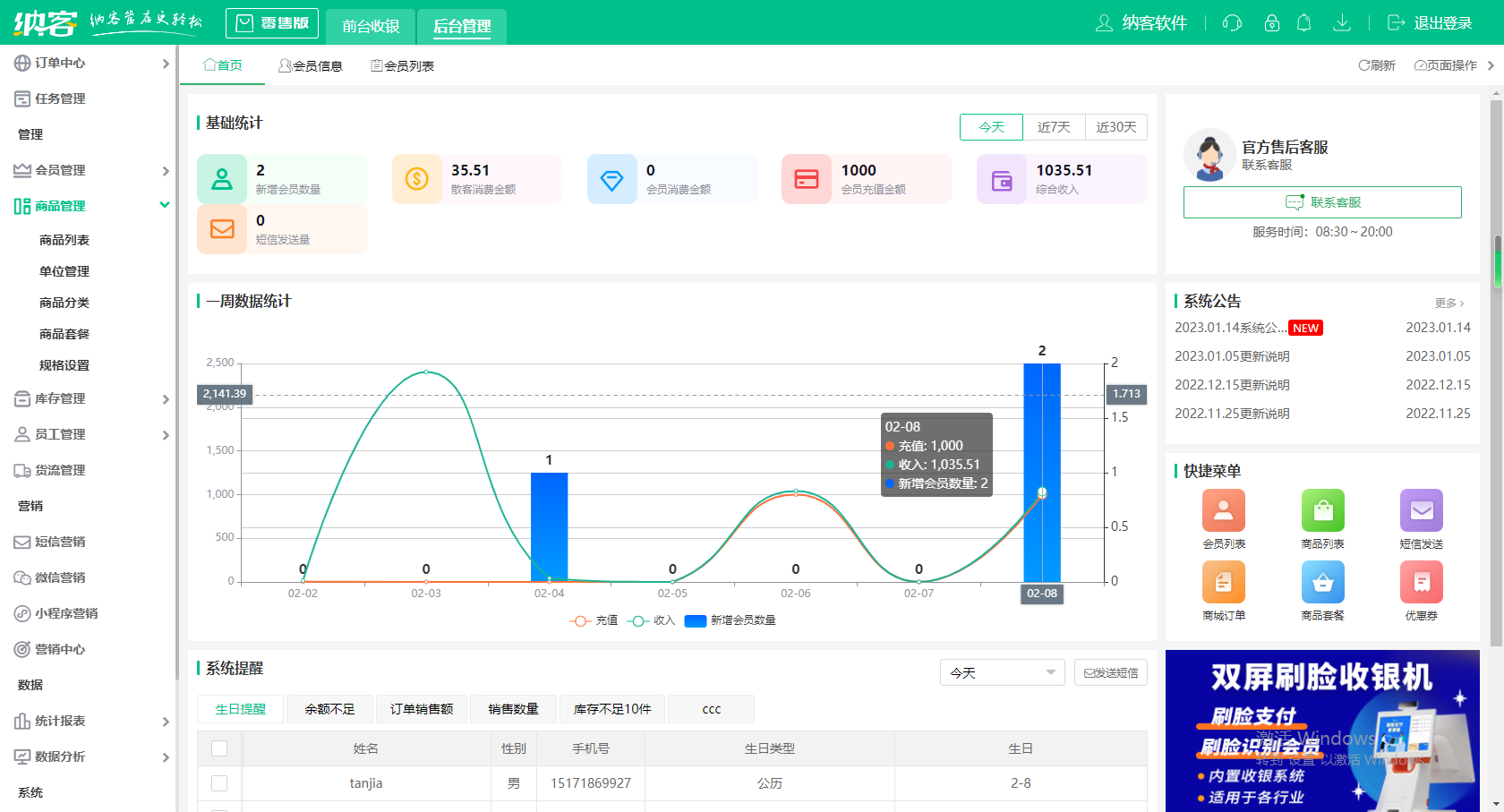Open 商品列表 green shopping bag shortcut
Image resolution: width=1504 pixels, height=812 pixels.
tap(1322, 510)
